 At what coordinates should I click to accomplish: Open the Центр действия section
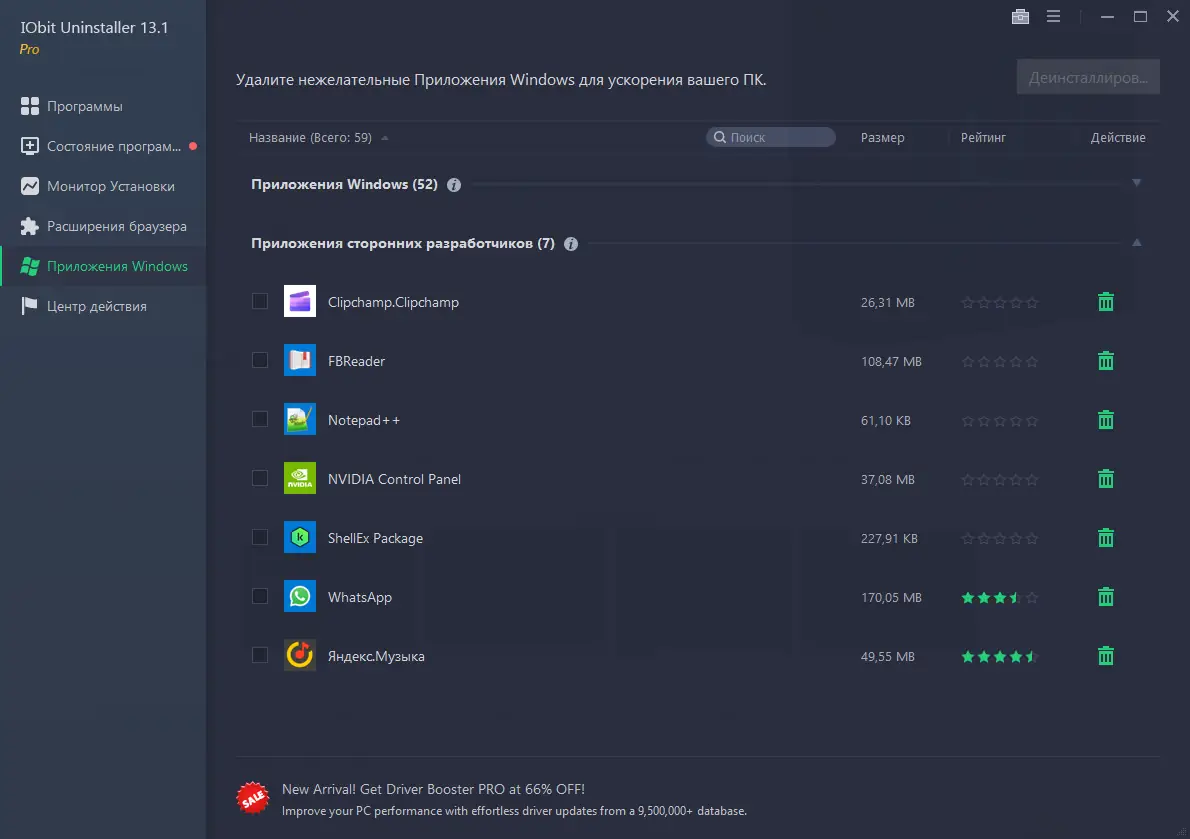tap(28, 306)
